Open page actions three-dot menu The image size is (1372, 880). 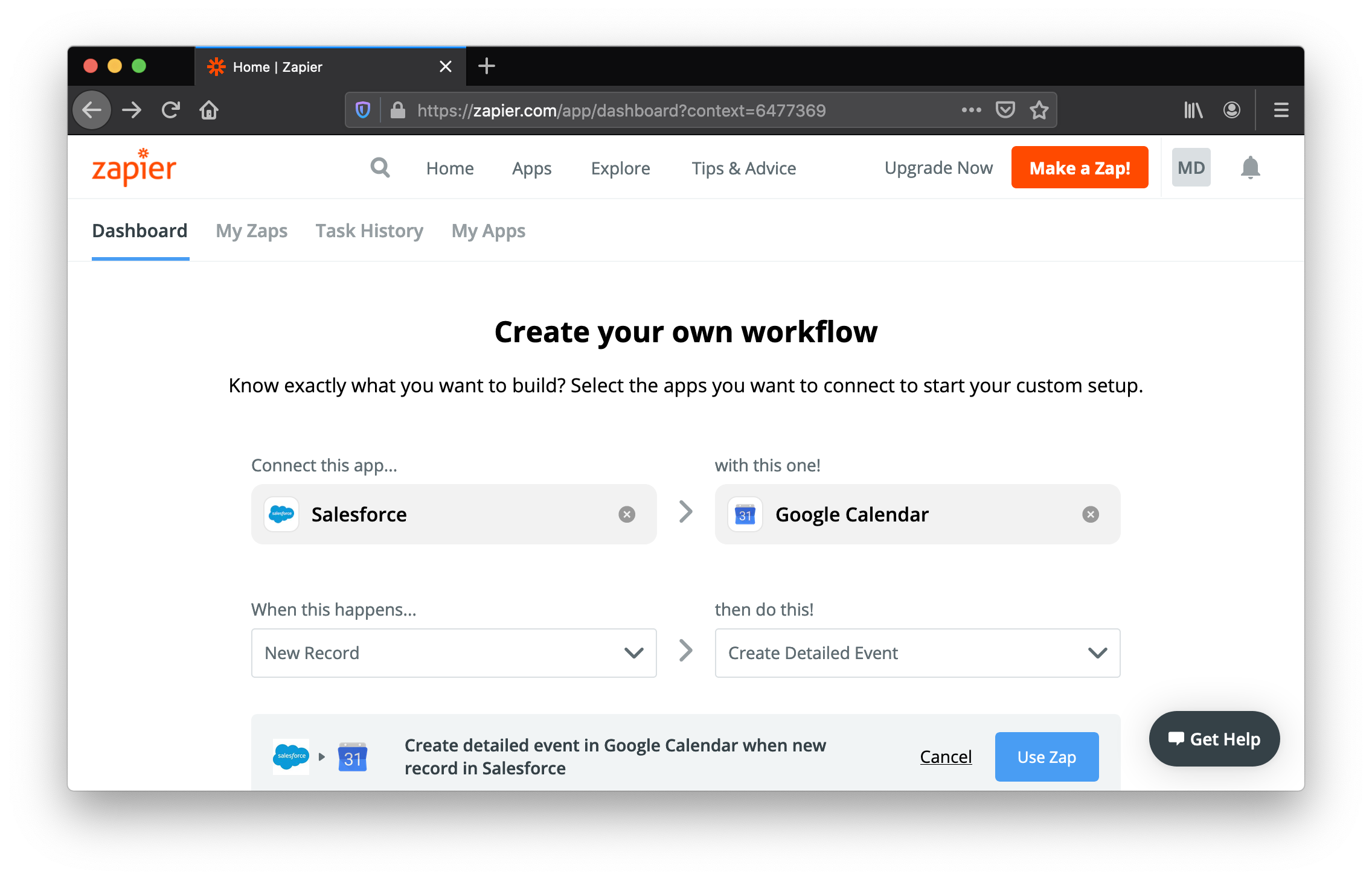971,110
